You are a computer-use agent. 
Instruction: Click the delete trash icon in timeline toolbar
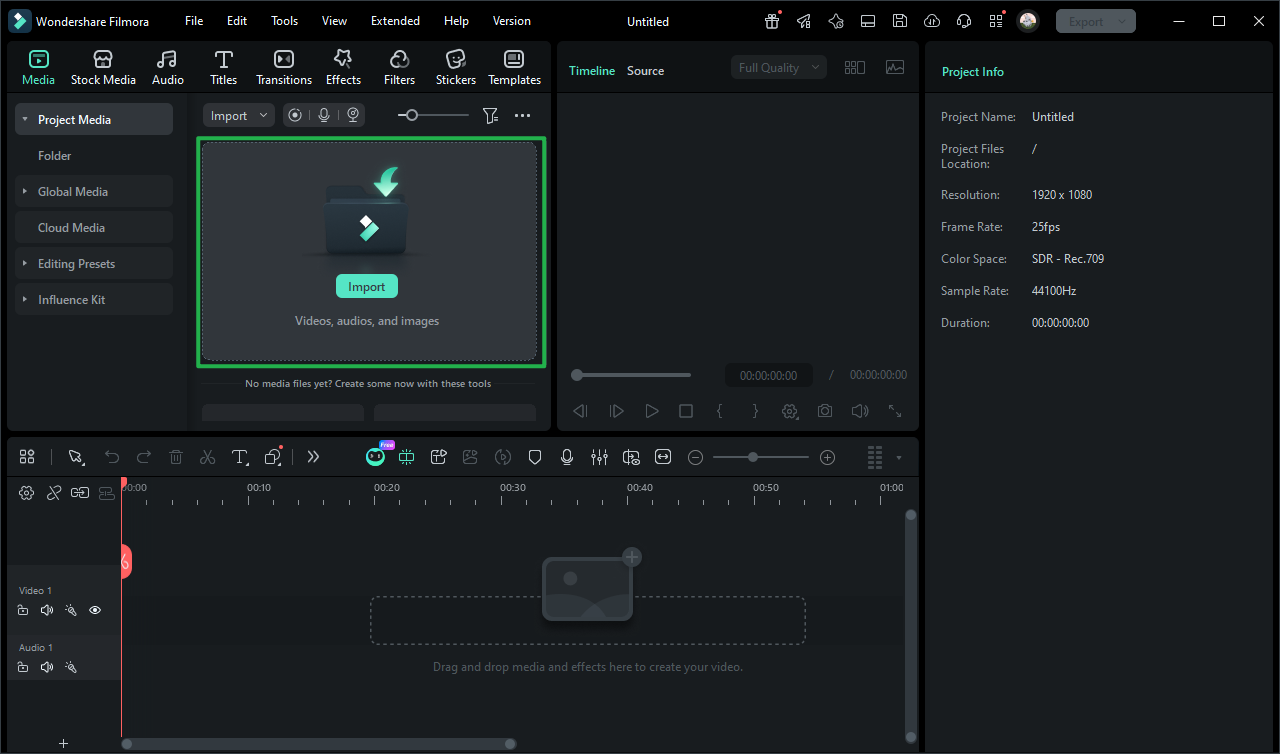176,457
